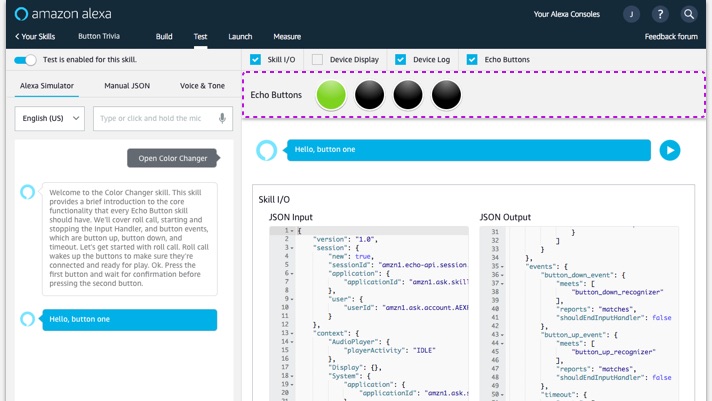Switch to Manual JSON tab
Viewport: 712px width, 401px height.
coord(127,86)
